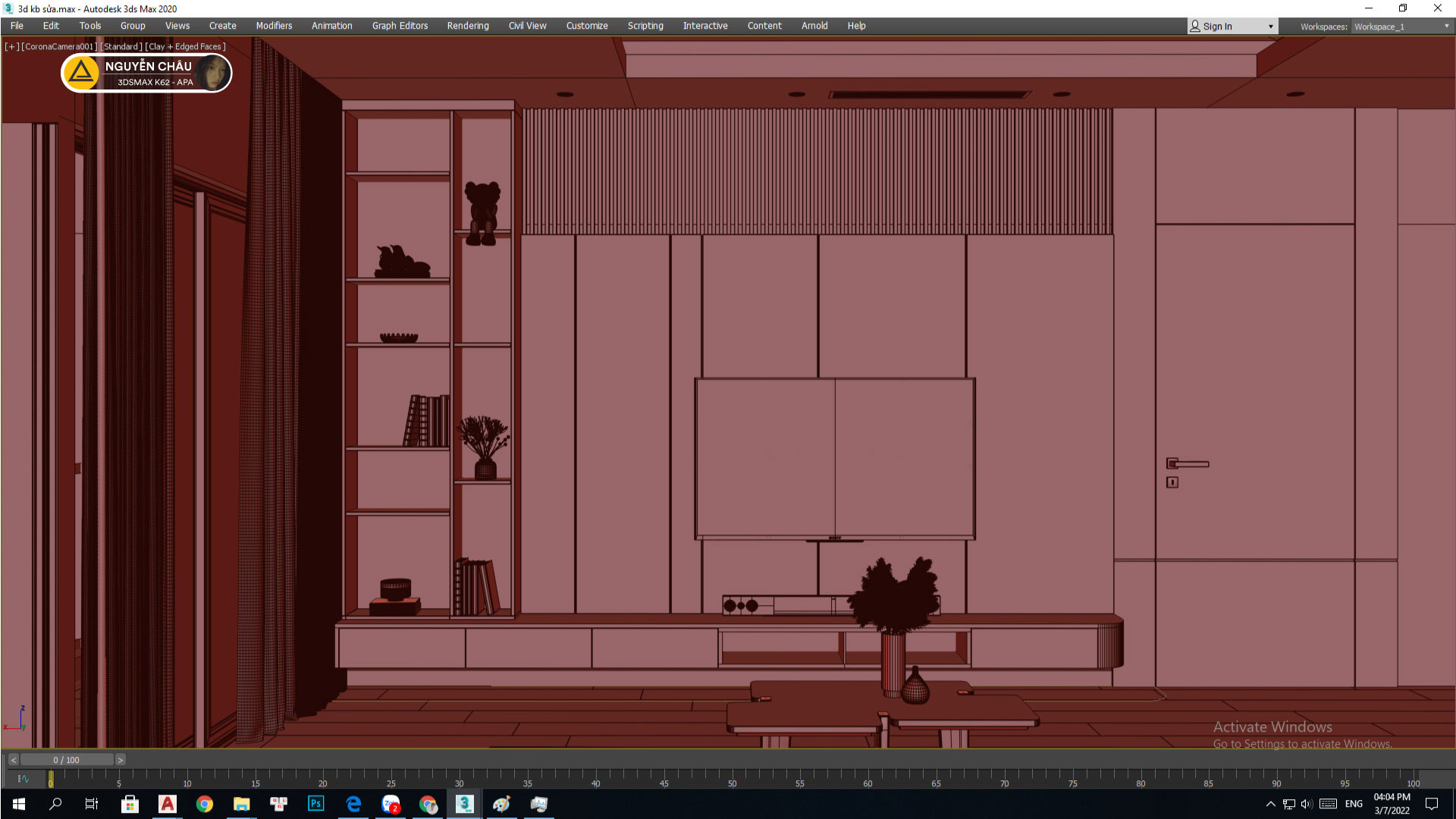The height and width of the screenshot is (819, 1456).
Task: Launch Google Chrome from the taskbar
Action: [205, 804]
